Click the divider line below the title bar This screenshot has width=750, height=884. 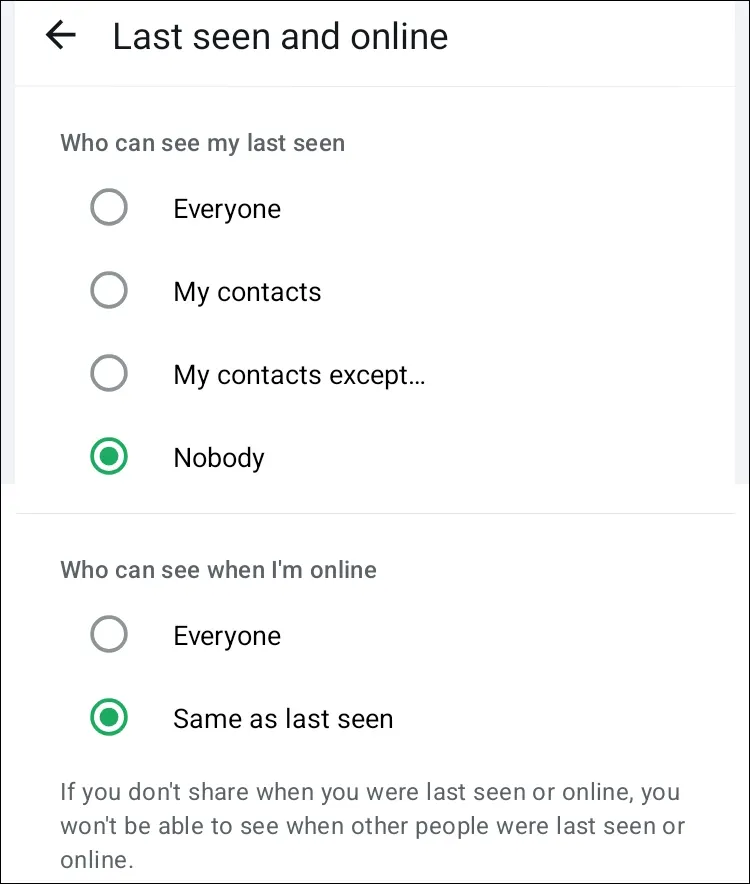[x=375, y=87]
